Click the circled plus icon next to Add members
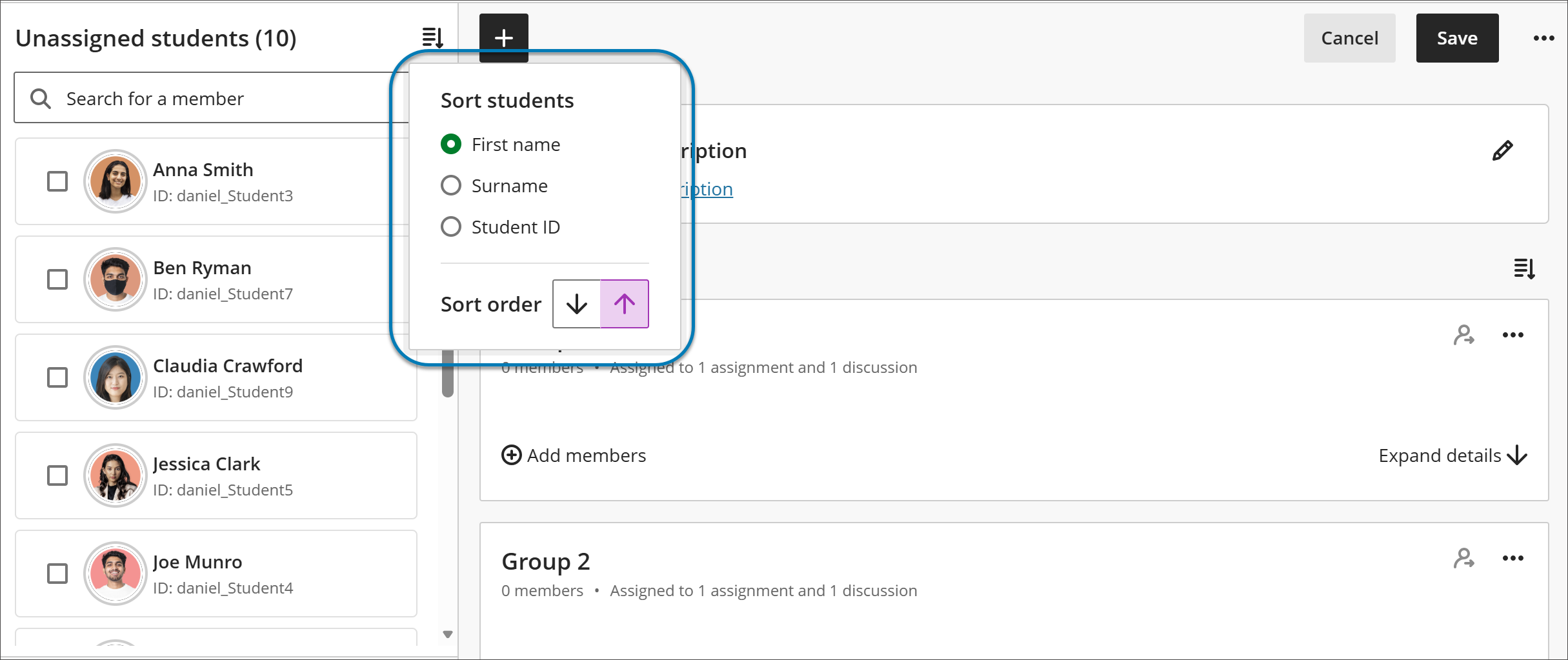This screenshot has height=660, width=1568. click(511, 455)
